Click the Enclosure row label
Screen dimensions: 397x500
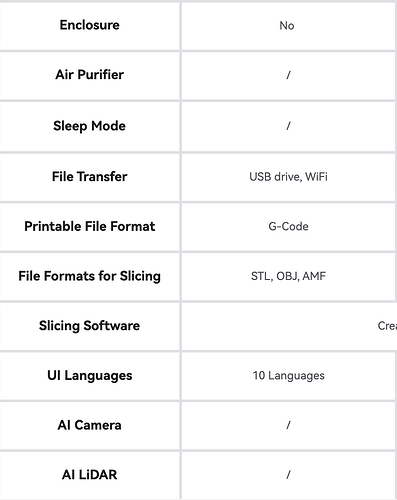pyautogui.click(x=89, y=25)
